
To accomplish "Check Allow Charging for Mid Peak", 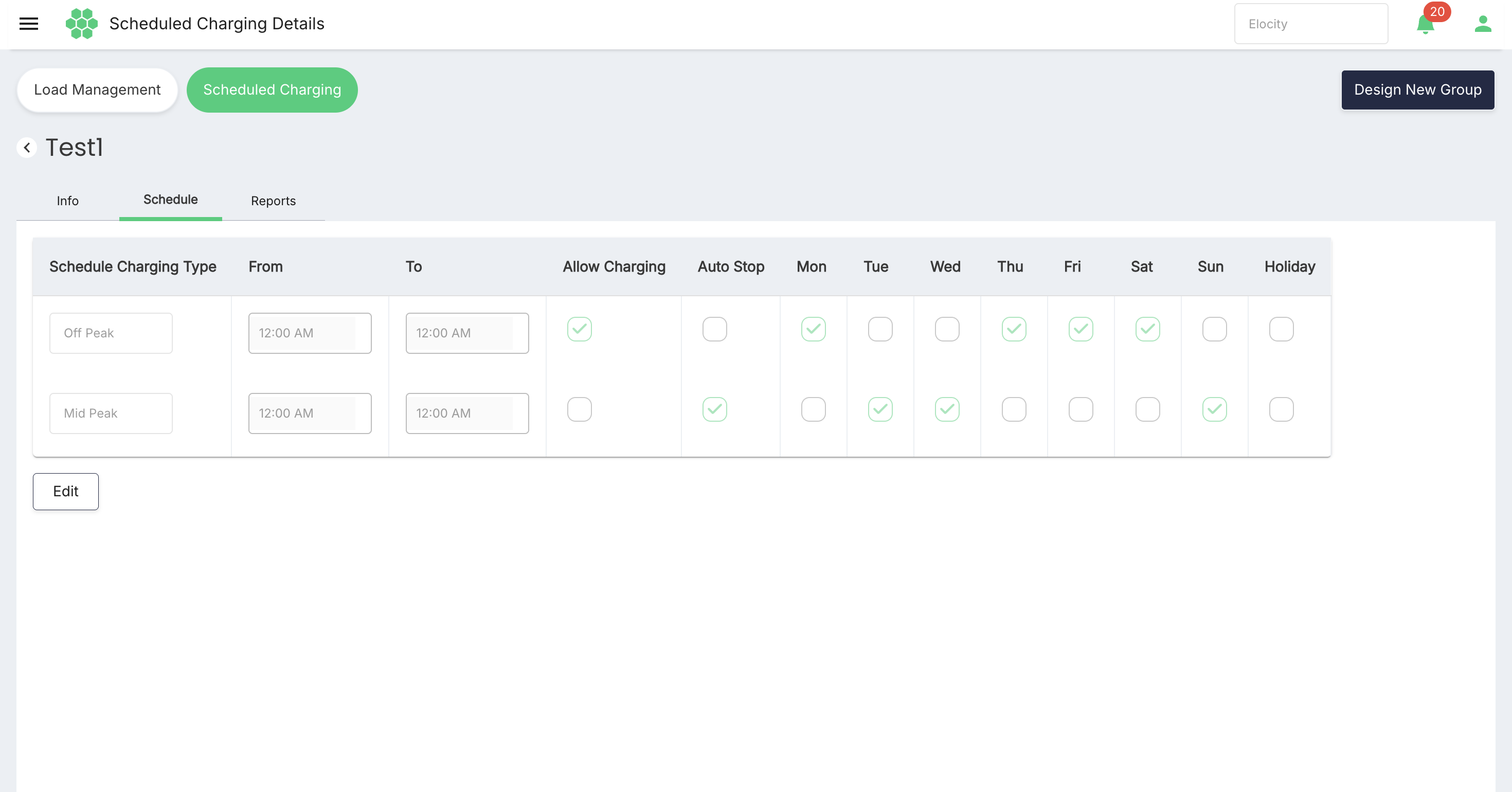I will 579,409.
